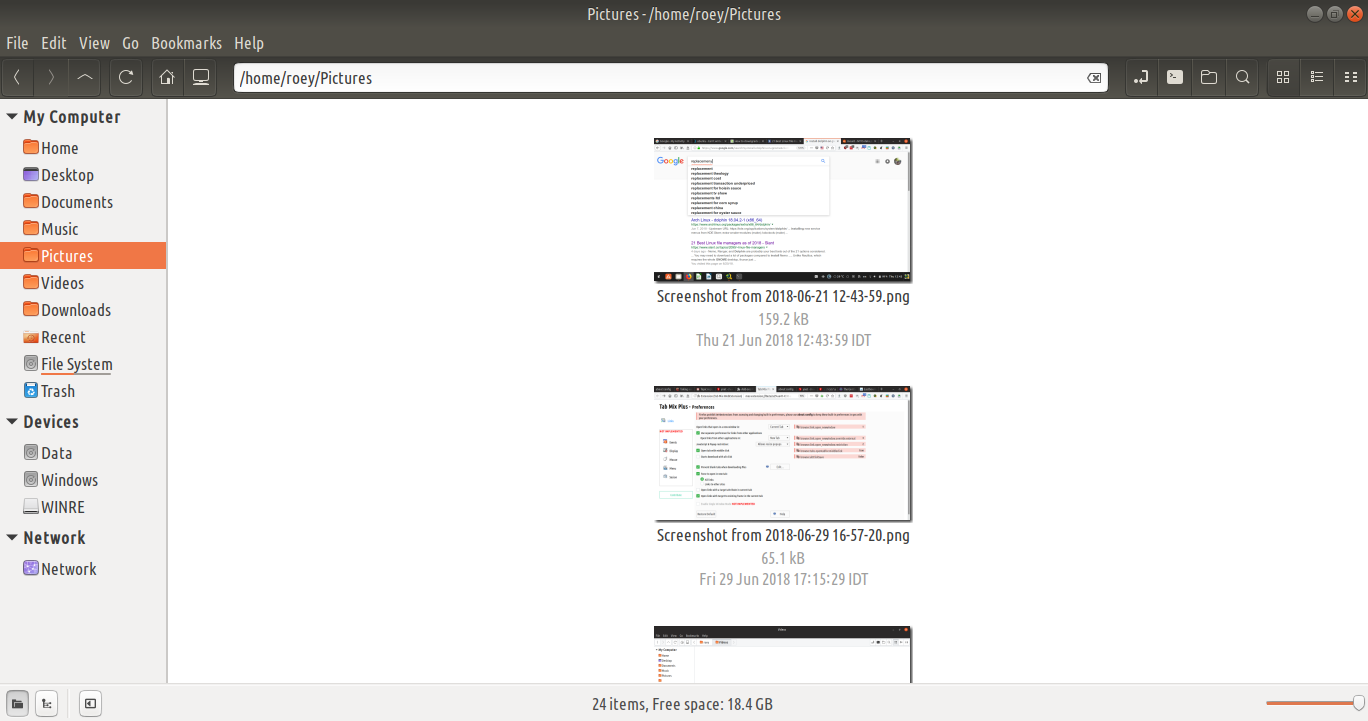Open a terminal in this folder

[x=1176, y=77]
